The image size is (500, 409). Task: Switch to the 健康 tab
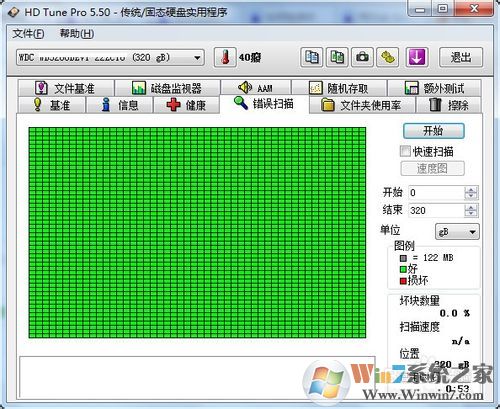tap(186, 105)
